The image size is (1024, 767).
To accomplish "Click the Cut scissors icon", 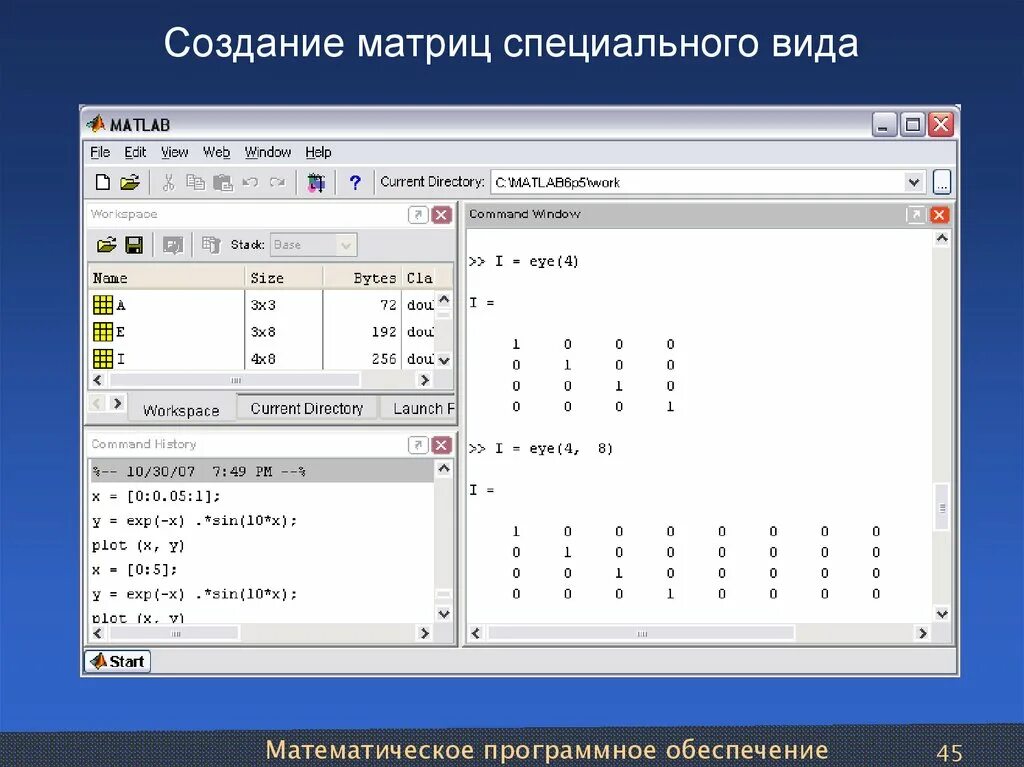I will coord(168,181).
